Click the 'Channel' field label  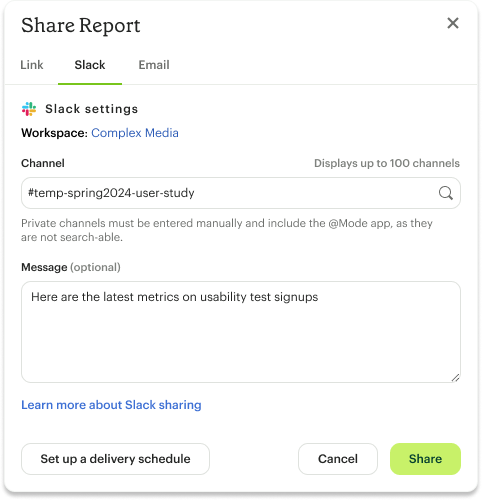point(43,163)
